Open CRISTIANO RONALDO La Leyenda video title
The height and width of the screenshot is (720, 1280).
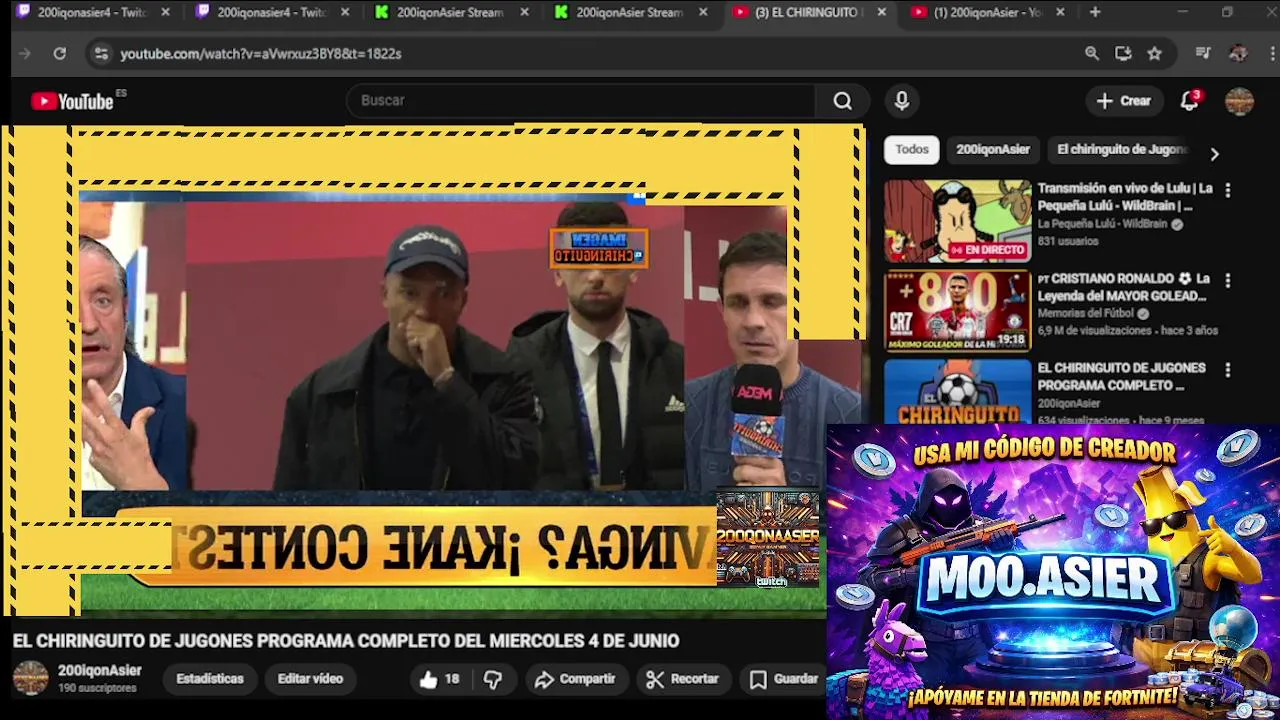(x=1122, y=287)
